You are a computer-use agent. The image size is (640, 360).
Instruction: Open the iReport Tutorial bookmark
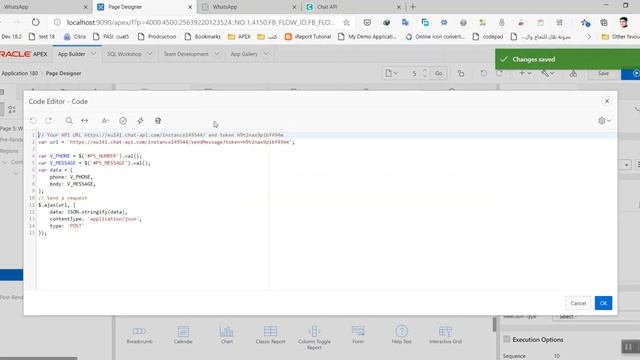pyautogui.click(x=307, y=36)
